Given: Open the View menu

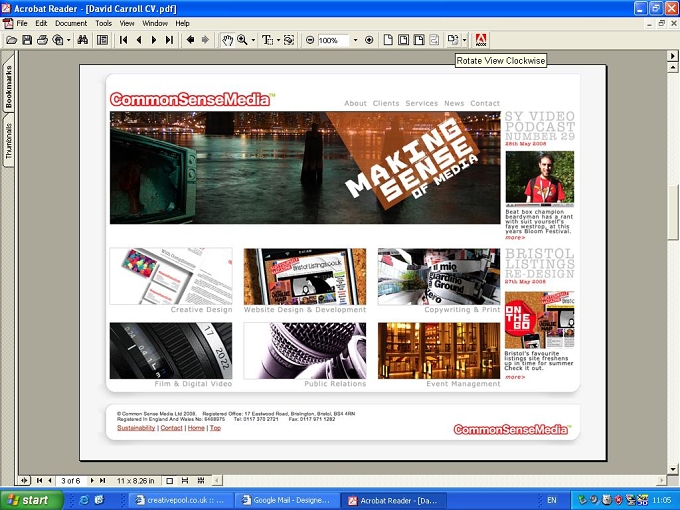Looking at the screenshot, I should (127, 23).
